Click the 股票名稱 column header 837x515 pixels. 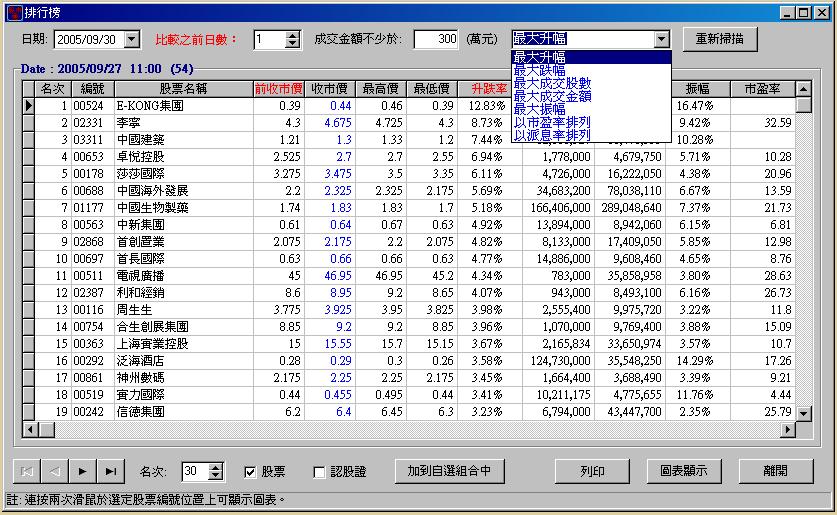[184, 89]
